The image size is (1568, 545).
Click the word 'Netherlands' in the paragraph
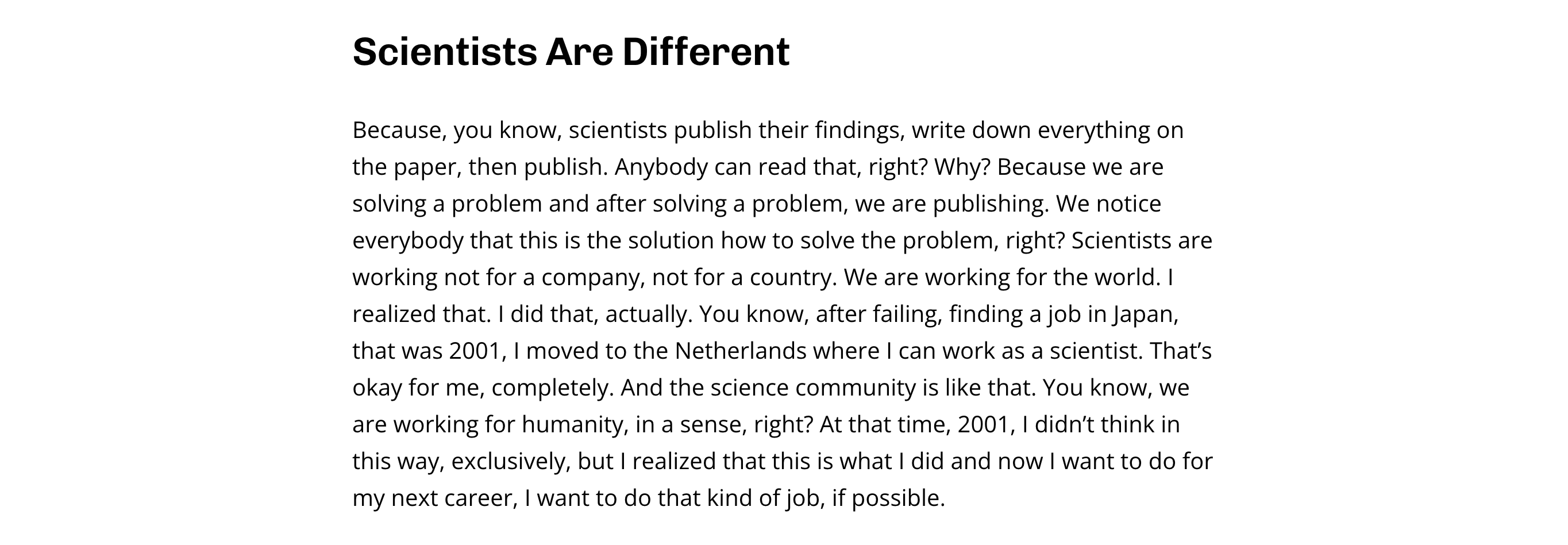coord(741,351)
